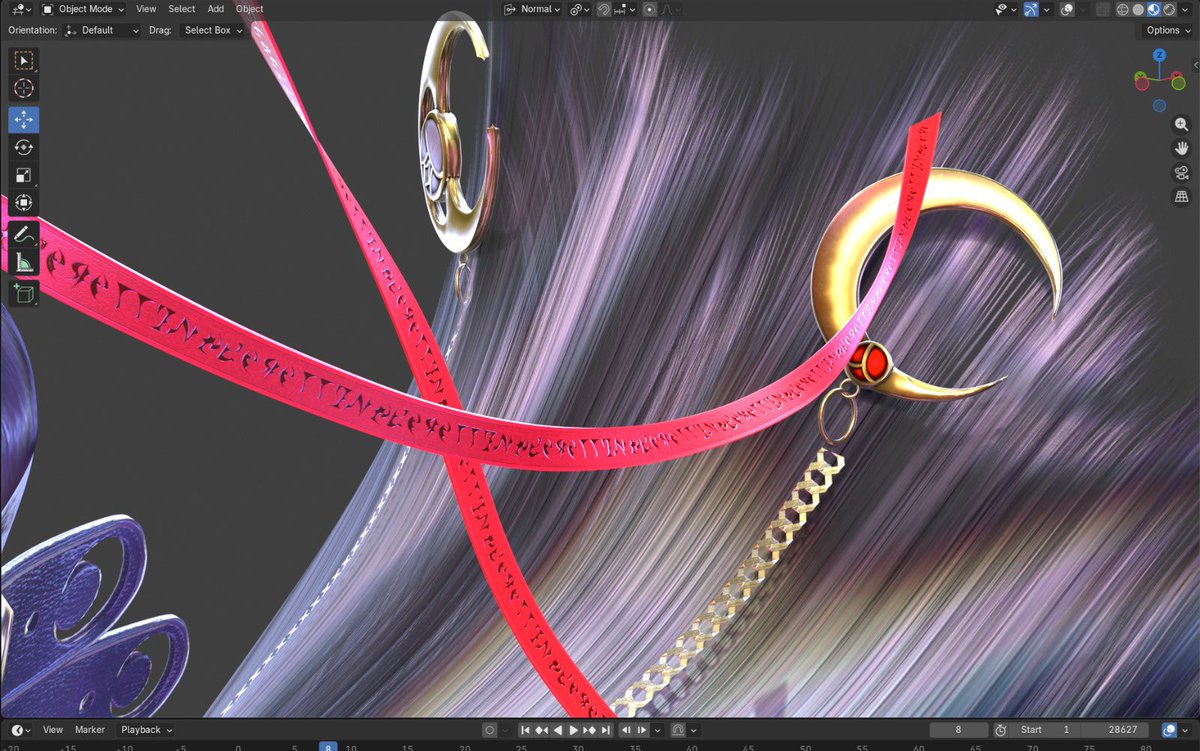Click the Start frame field

(x=1045, y=730)
